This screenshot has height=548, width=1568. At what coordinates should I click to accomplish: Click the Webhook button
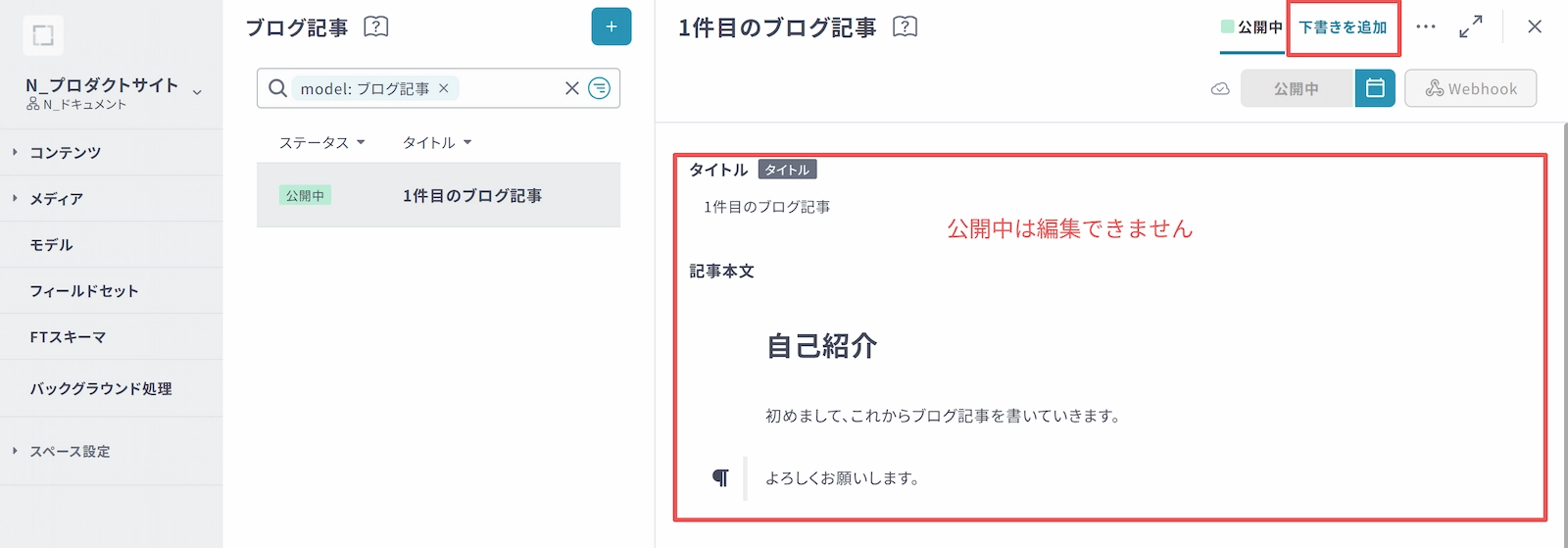click(1470, 88)
